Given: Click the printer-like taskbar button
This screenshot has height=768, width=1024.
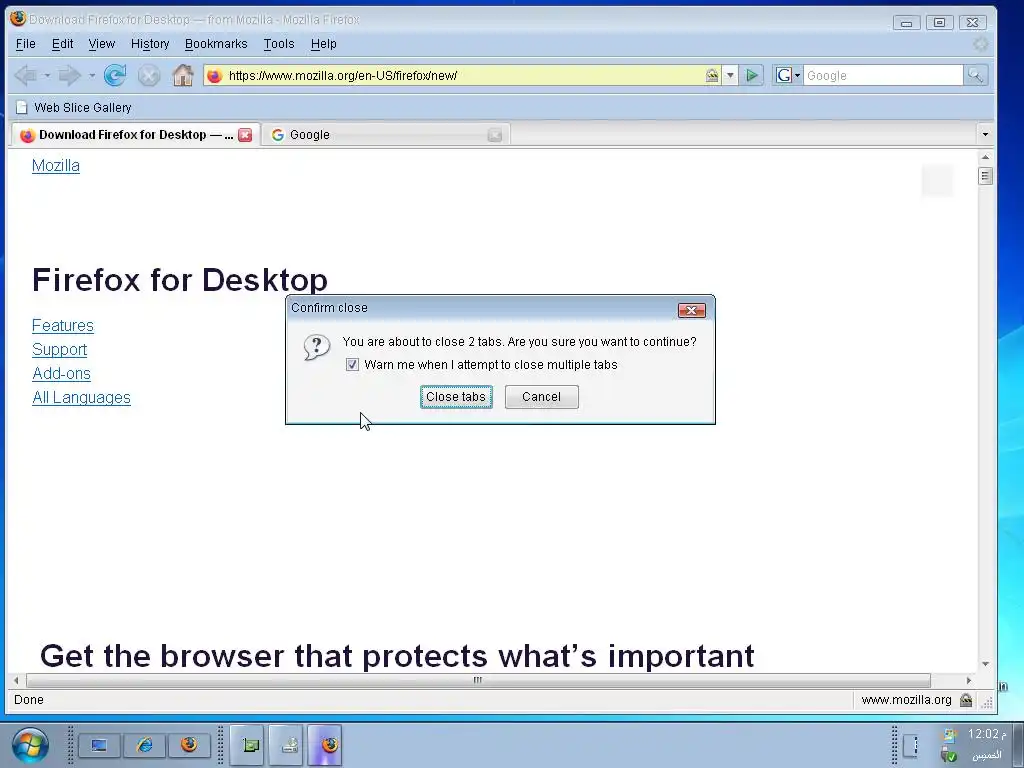Looking at the screenshot, I should [287, 745].
